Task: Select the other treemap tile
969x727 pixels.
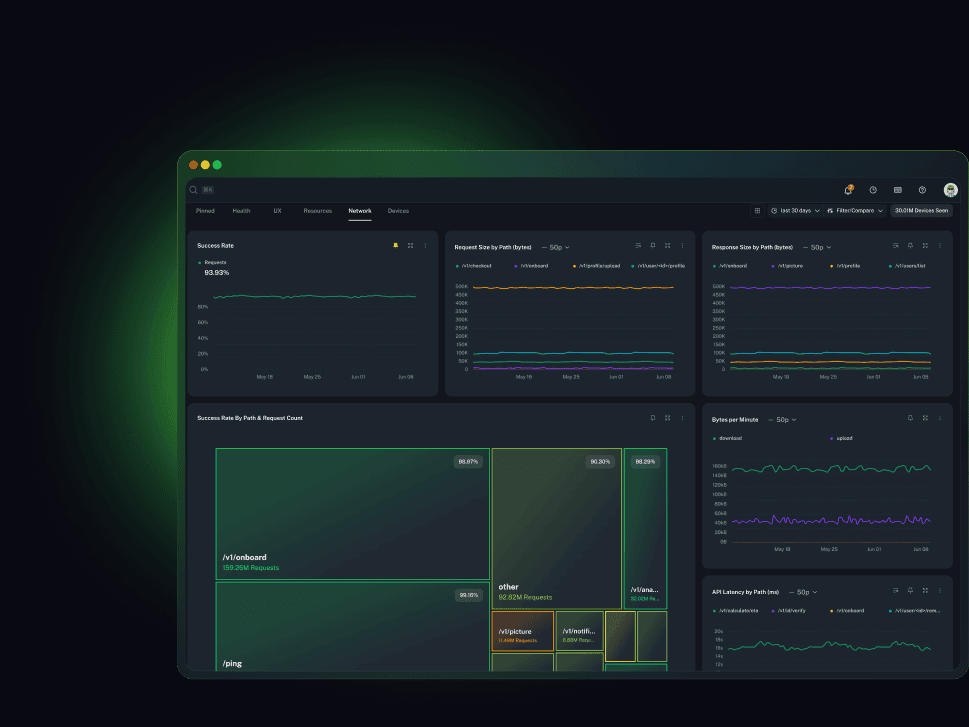Action: tap(556, 529)
